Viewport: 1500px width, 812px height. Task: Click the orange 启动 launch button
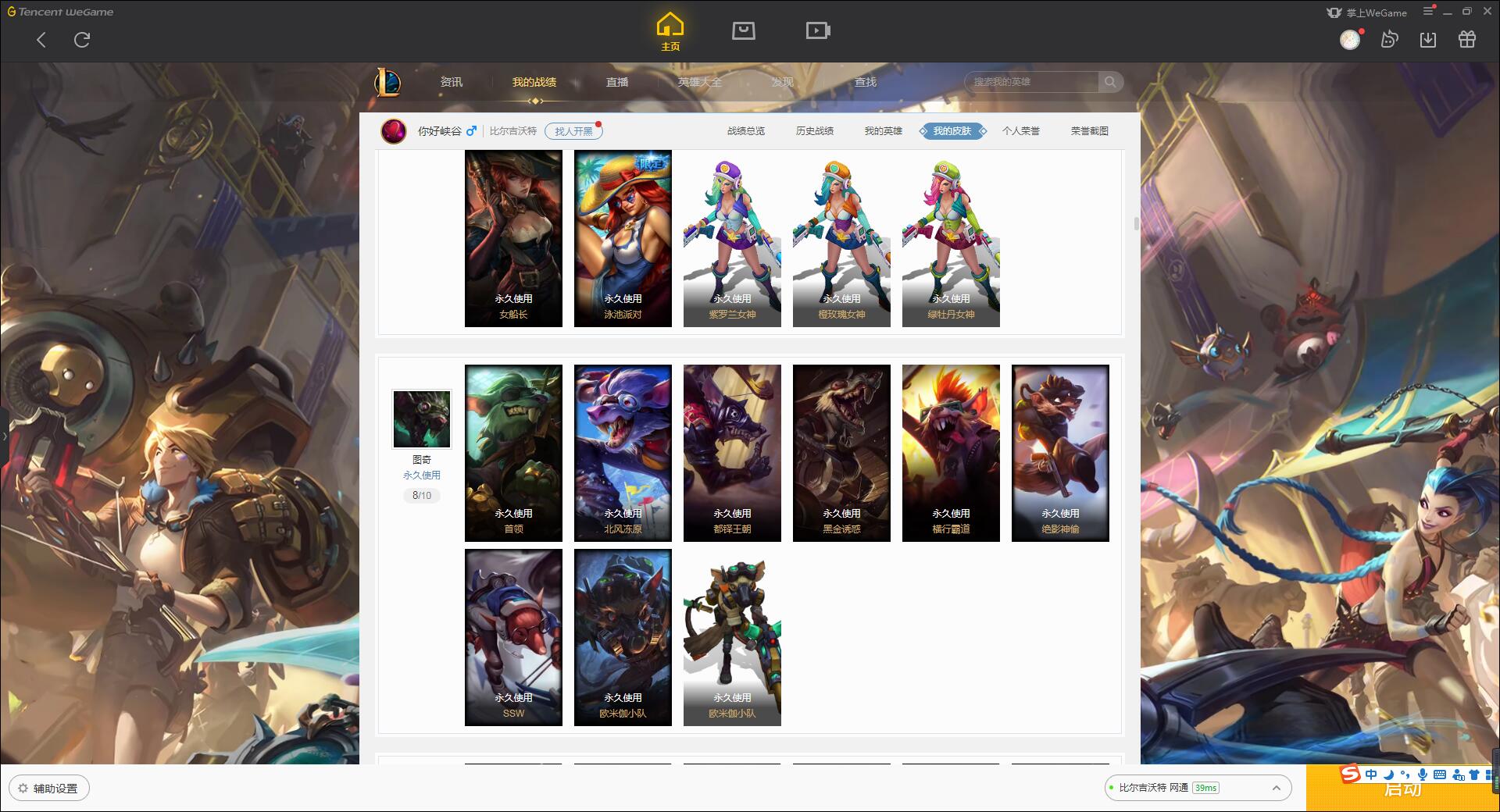pyautogui.click(x=1402, y=789)
